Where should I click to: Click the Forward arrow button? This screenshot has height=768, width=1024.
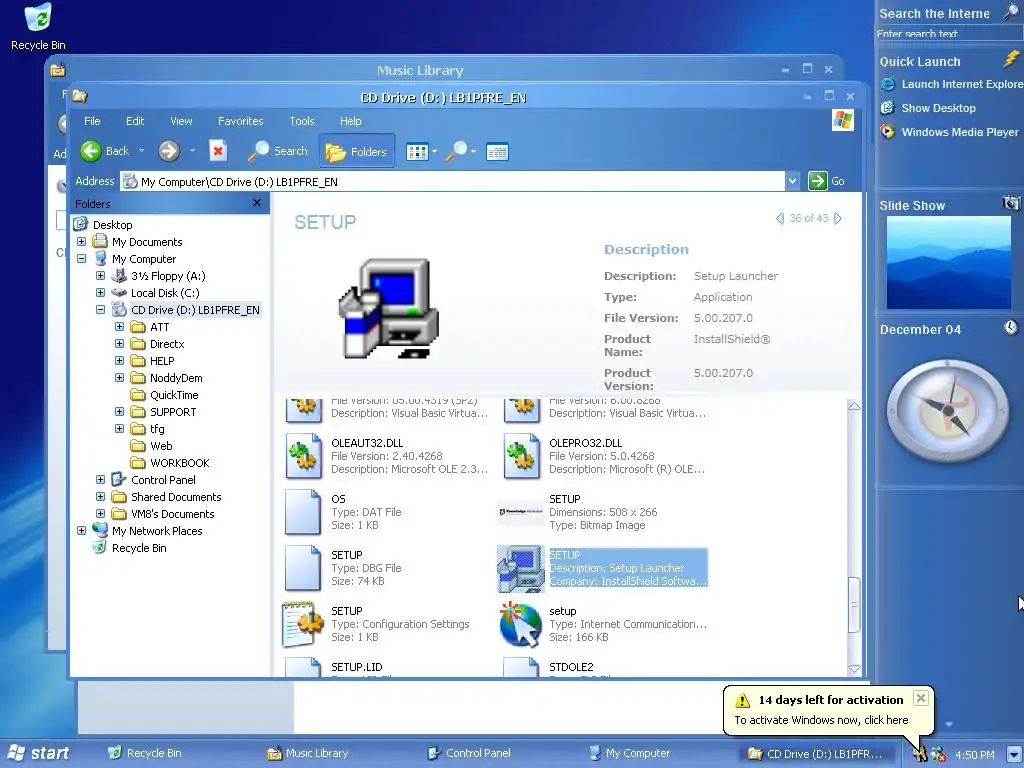(168, 152)
